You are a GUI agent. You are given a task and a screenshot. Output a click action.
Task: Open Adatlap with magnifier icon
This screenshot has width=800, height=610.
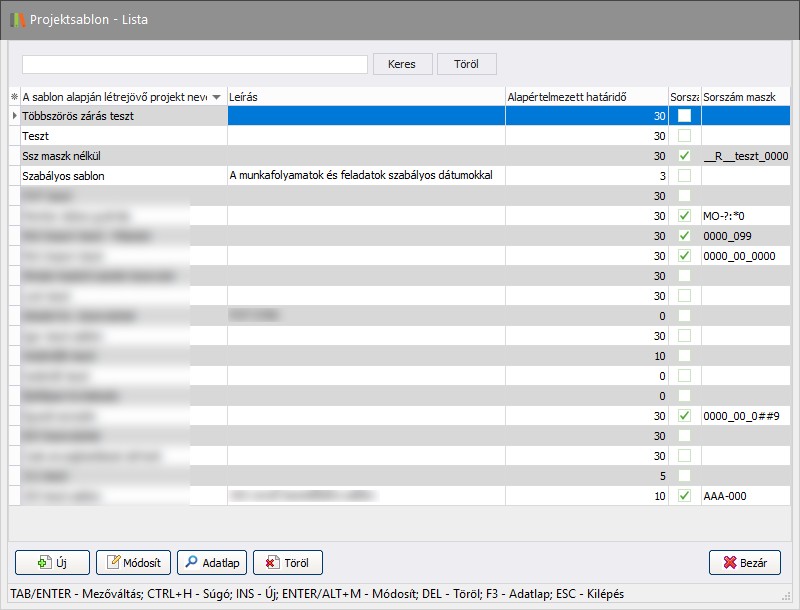click(x=212, y=562)
